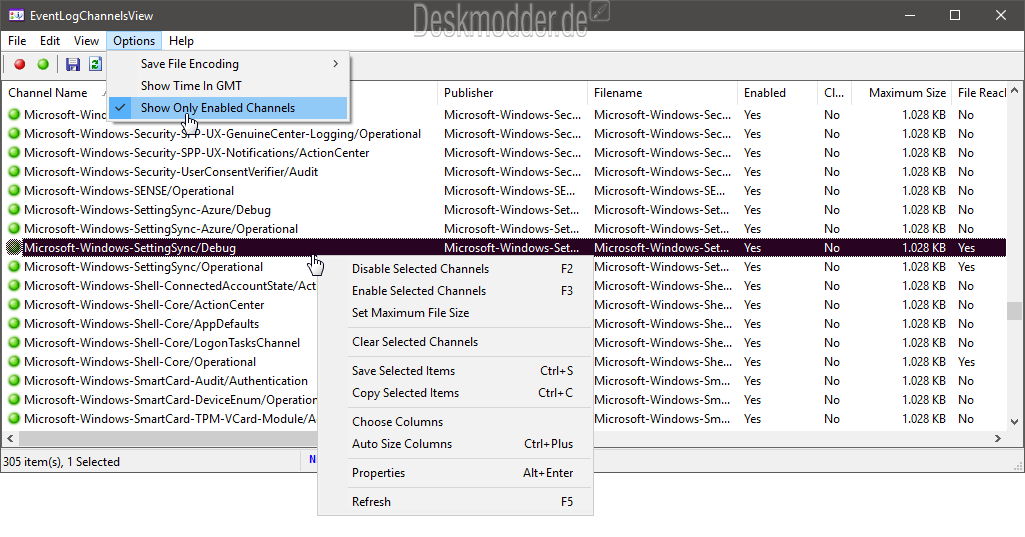Image resolution: width=1025 pixels, height=537 pixels.
Task: Select Set Maximum File Size
Action: (x=456, y=313)
